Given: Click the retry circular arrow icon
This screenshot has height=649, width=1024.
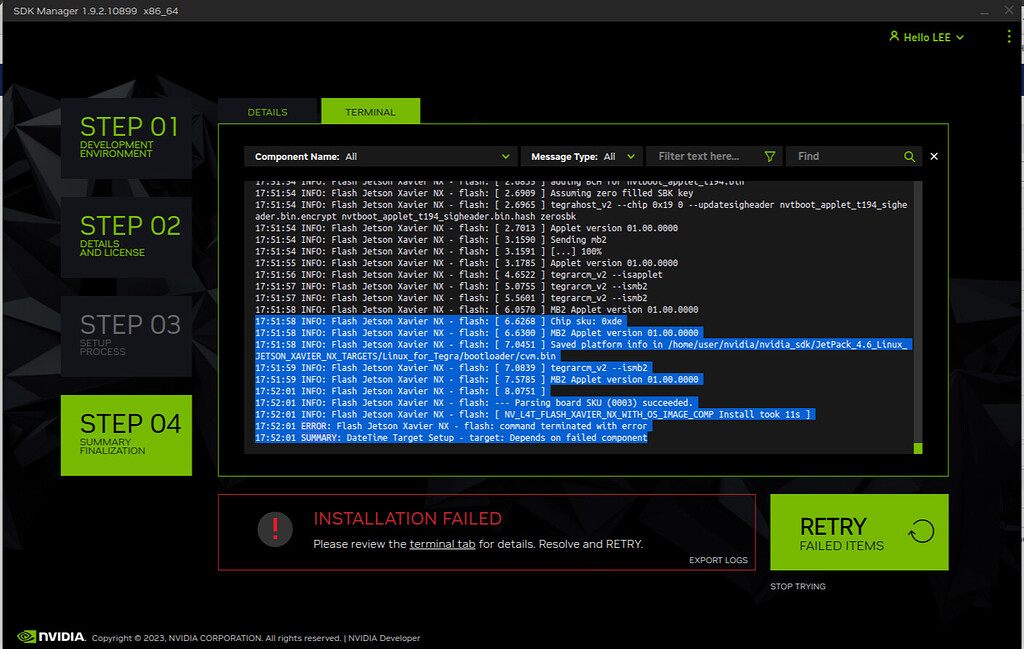Looking at the screenshot, I should [920, 533].
